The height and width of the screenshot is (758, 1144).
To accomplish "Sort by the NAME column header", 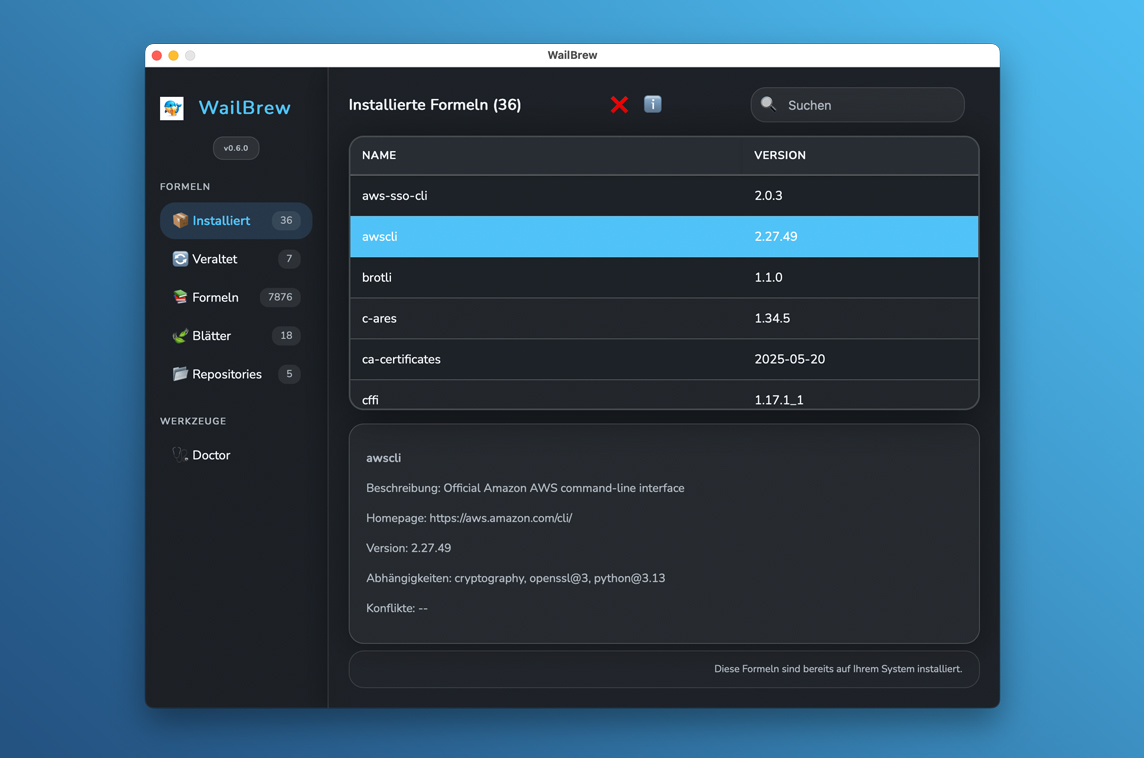I will [379, 155].
